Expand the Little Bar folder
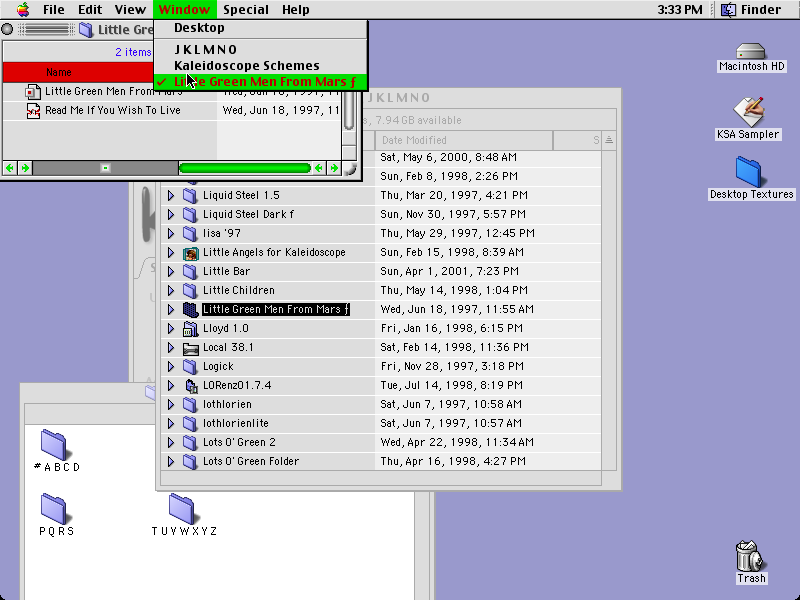The image size is (800, 600). 171,271
